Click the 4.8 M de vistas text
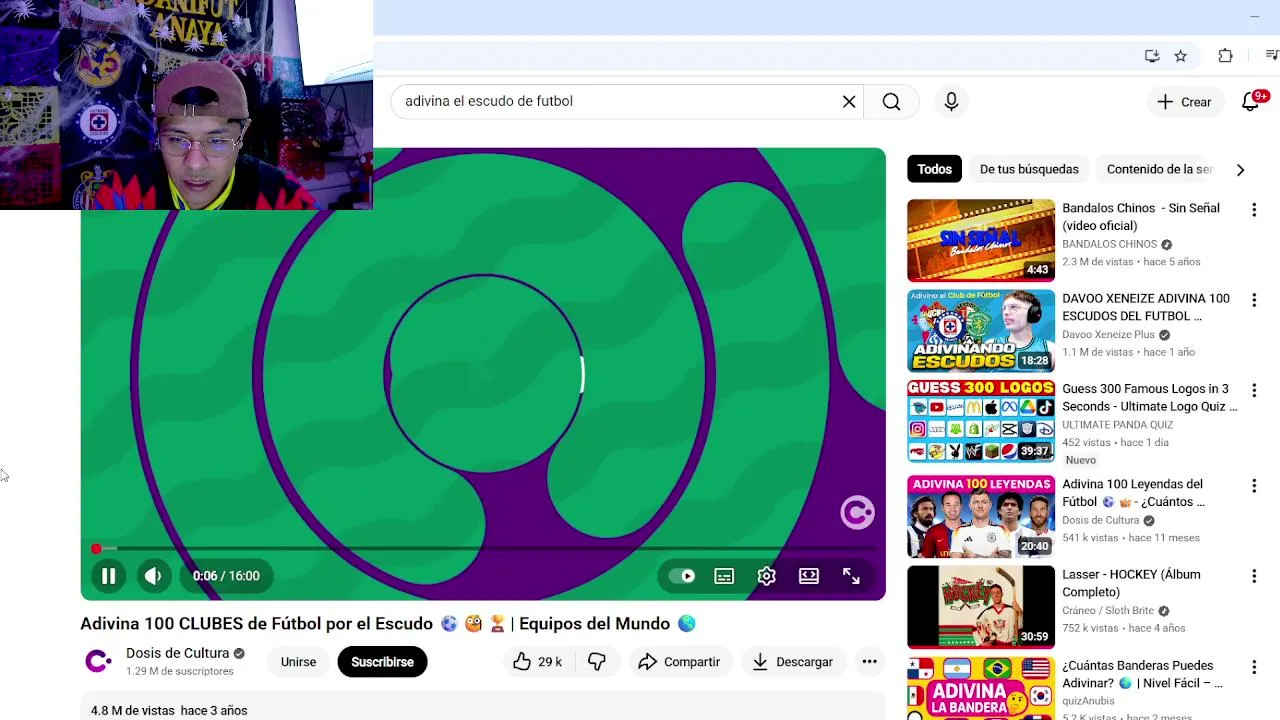This screenshot has height=720, width=1280. tap(133, 711)
